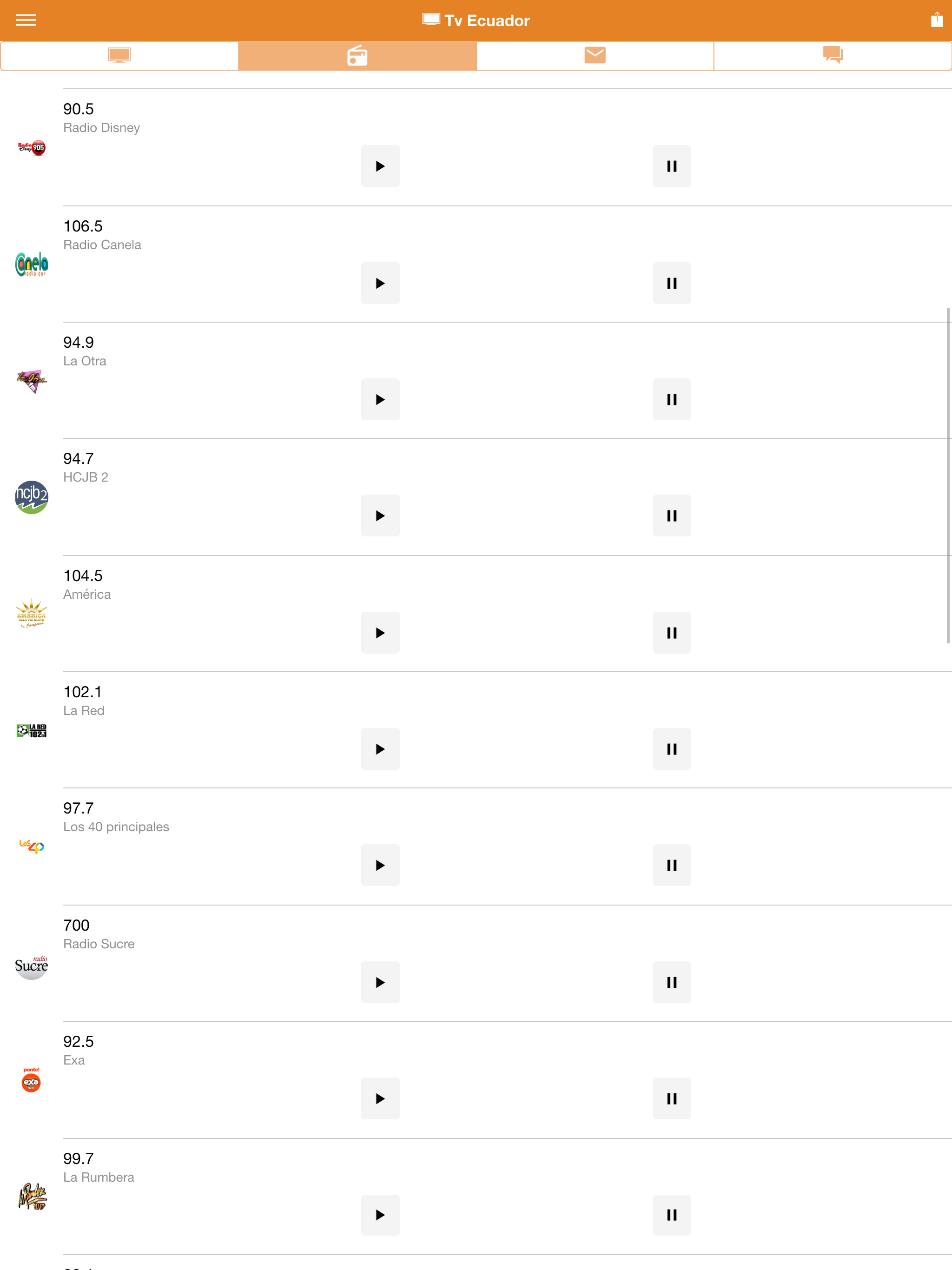The image size is (952, 1270).
Task: Tap the HCJB 2 logo thumbnail
Action: [32, 497]
